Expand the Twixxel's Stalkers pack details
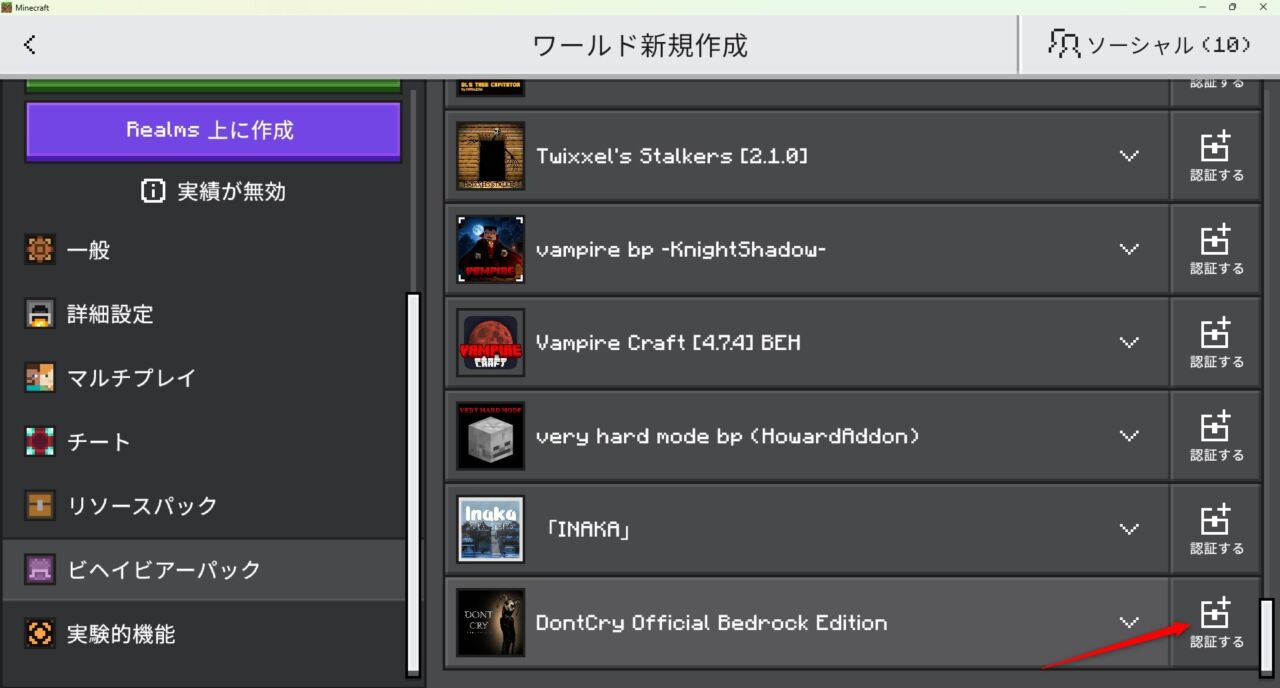Screen dimensions: 1280x688 [1129, 156]
